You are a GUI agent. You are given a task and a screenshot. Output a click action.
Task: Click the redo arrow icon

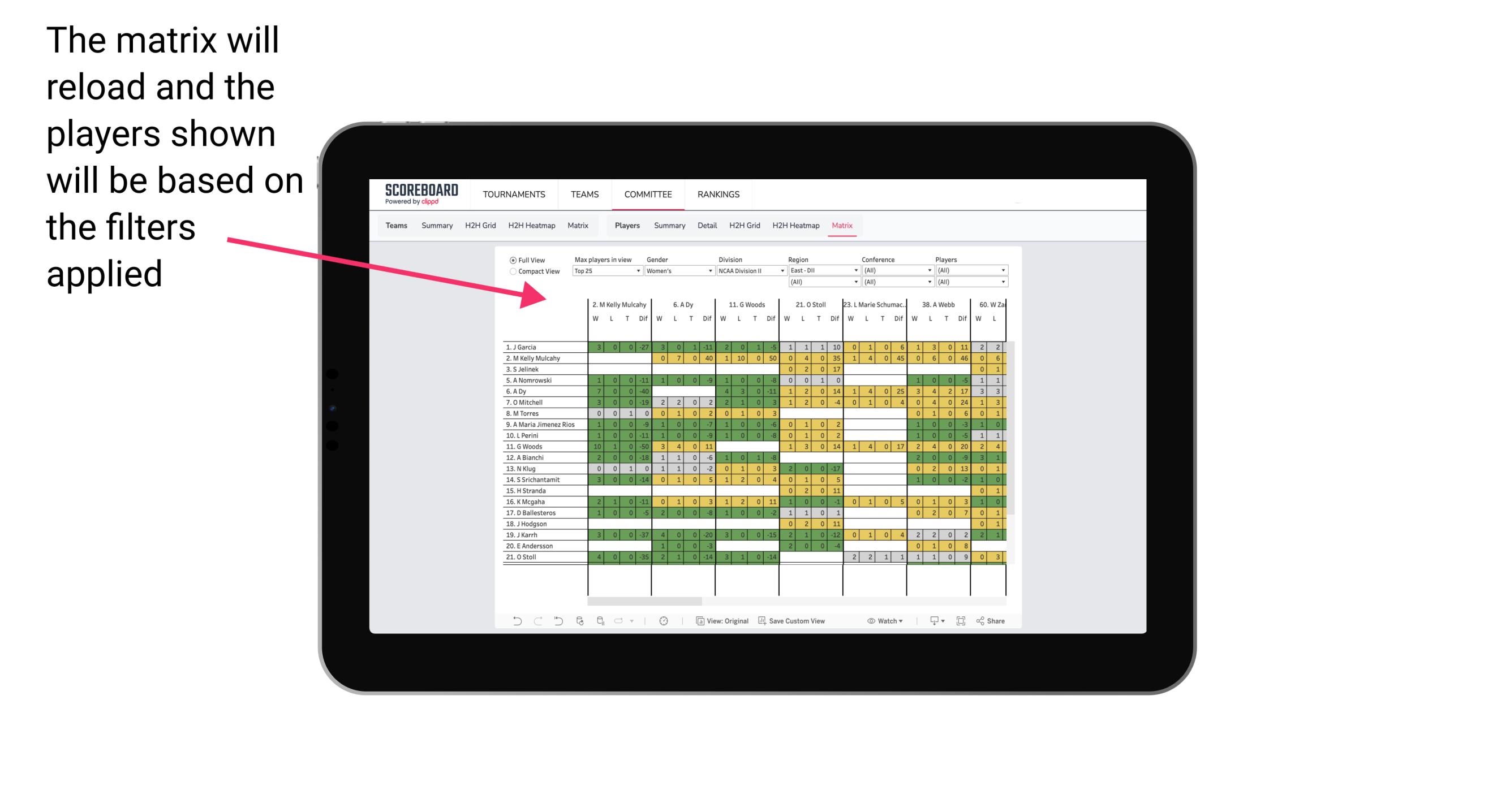coord(535,621)
